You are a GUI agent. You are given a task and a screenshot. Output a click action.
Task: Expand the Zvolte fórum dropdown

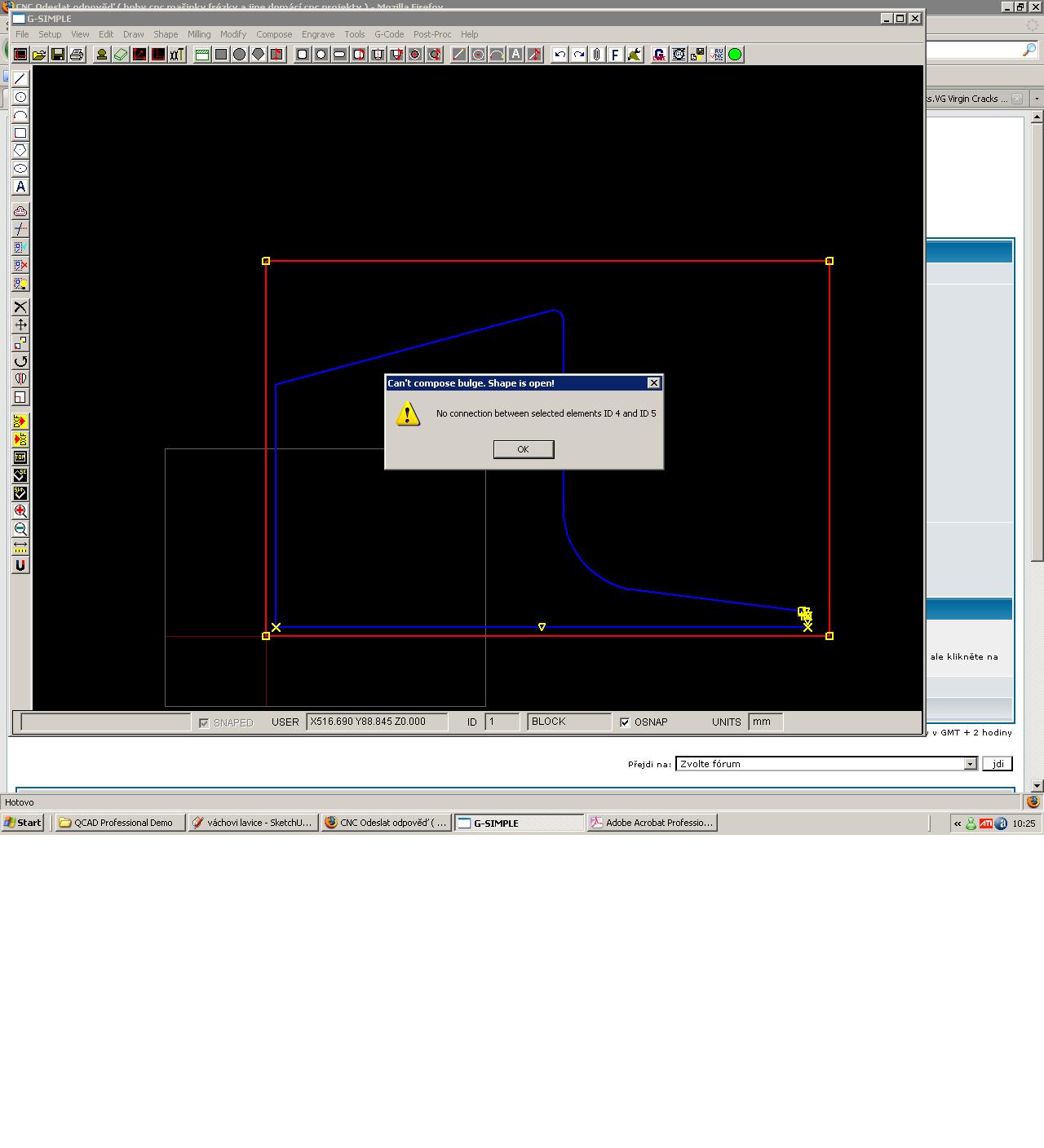pos(970,764)
